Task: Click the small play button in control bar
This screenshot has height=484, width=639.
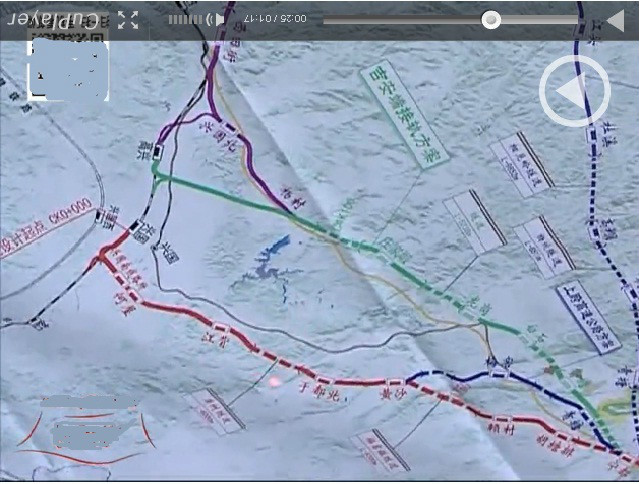Action: click(616, 20)
